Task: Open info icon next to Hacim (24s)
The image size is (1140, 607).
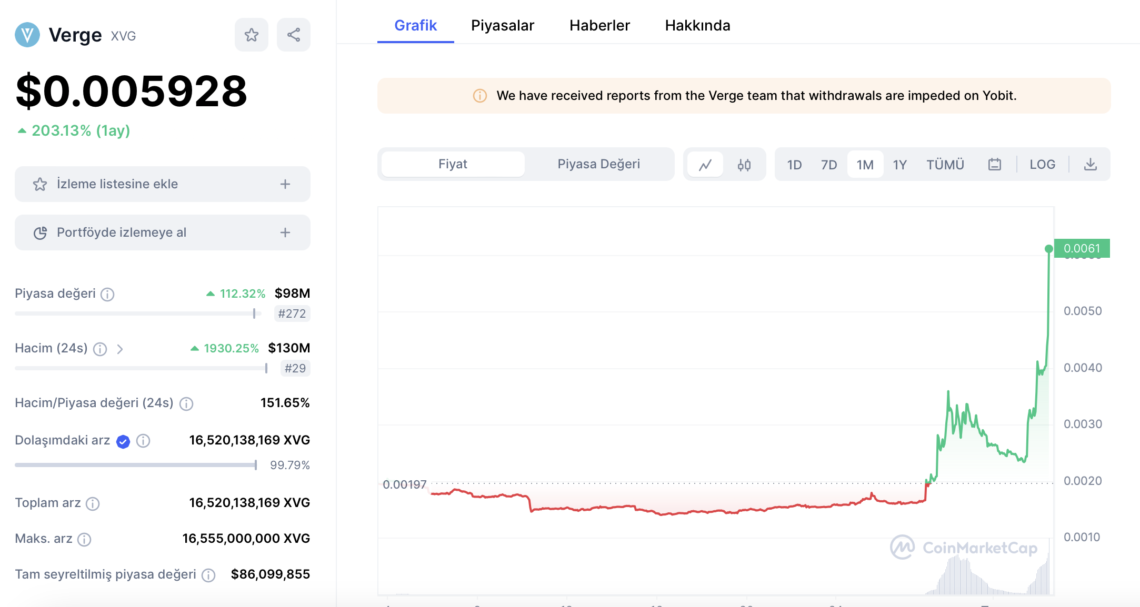Action: (100, 349)
